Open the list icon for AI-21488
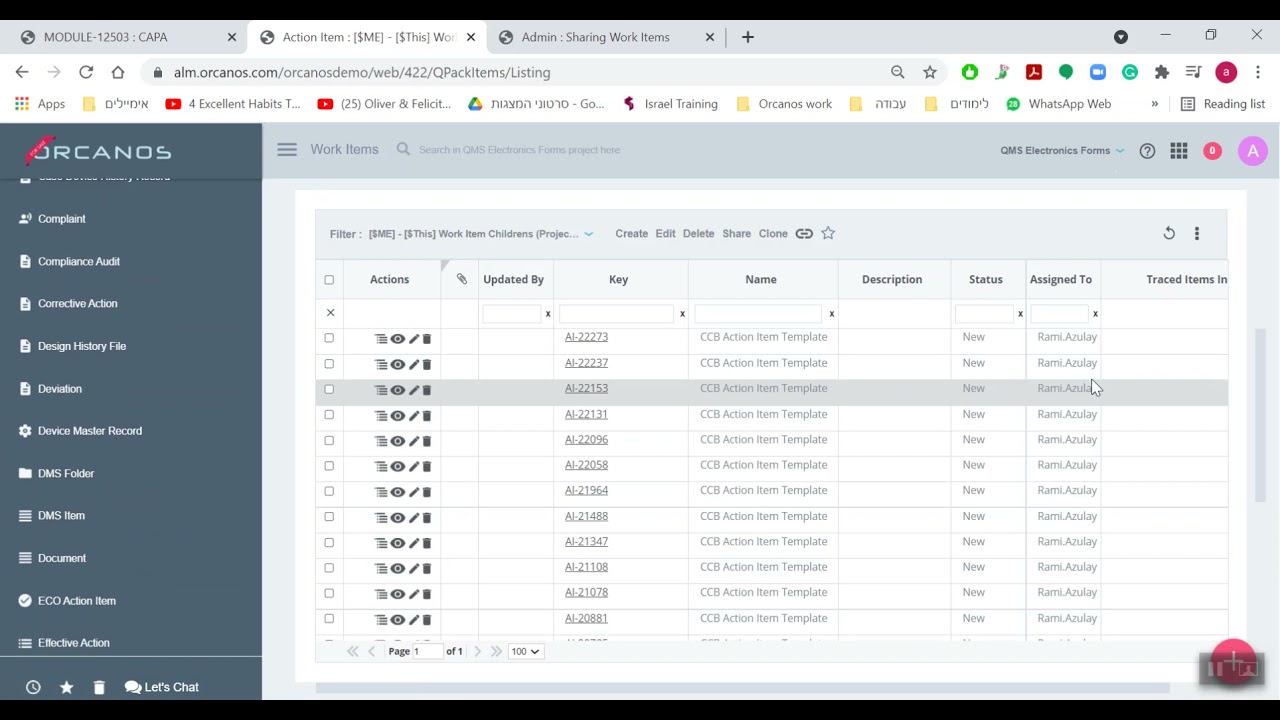 [381, 518]
